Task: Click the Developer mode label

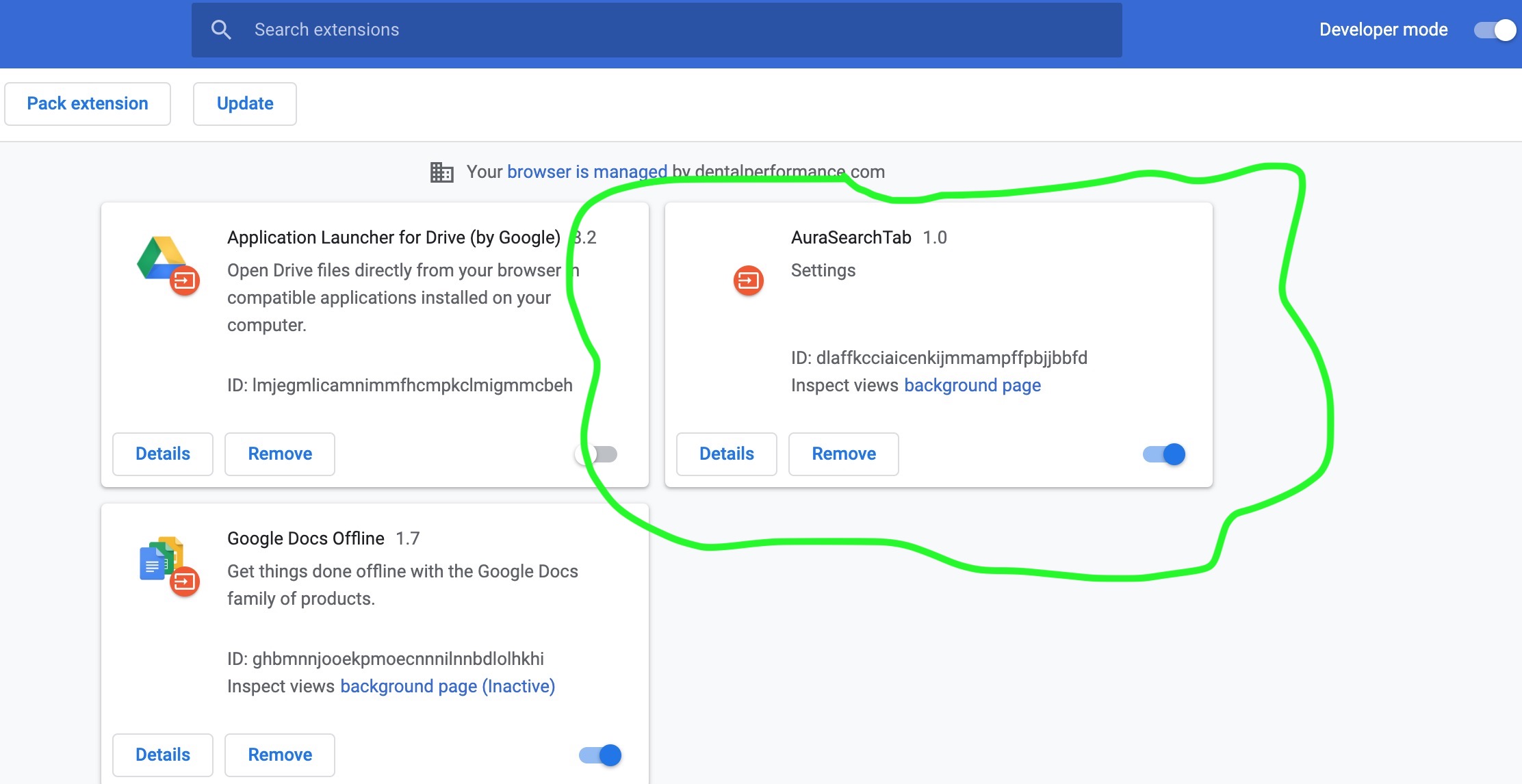Action: point(1383,29)
